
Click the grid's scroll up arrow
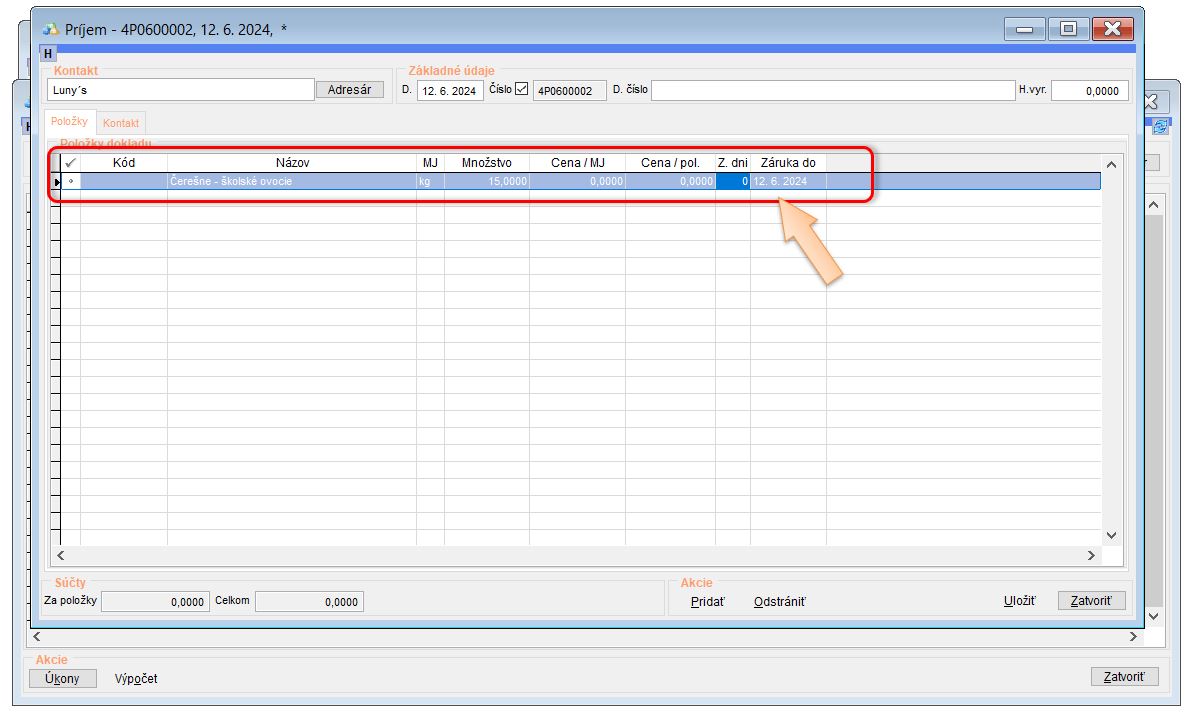coord(1111,164)
